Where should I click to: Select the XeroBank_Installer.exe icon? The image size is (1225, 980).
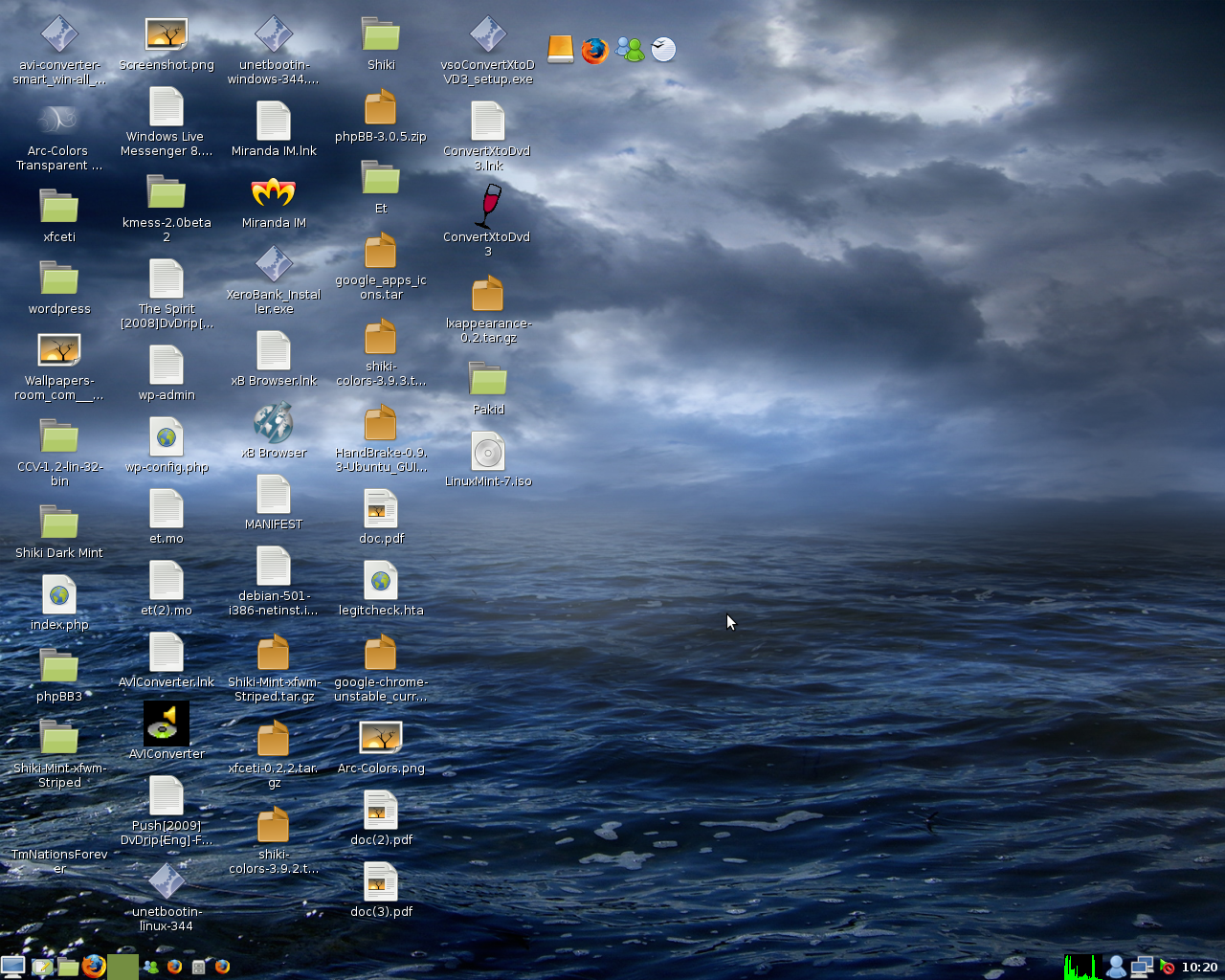(x=274, y=264)
